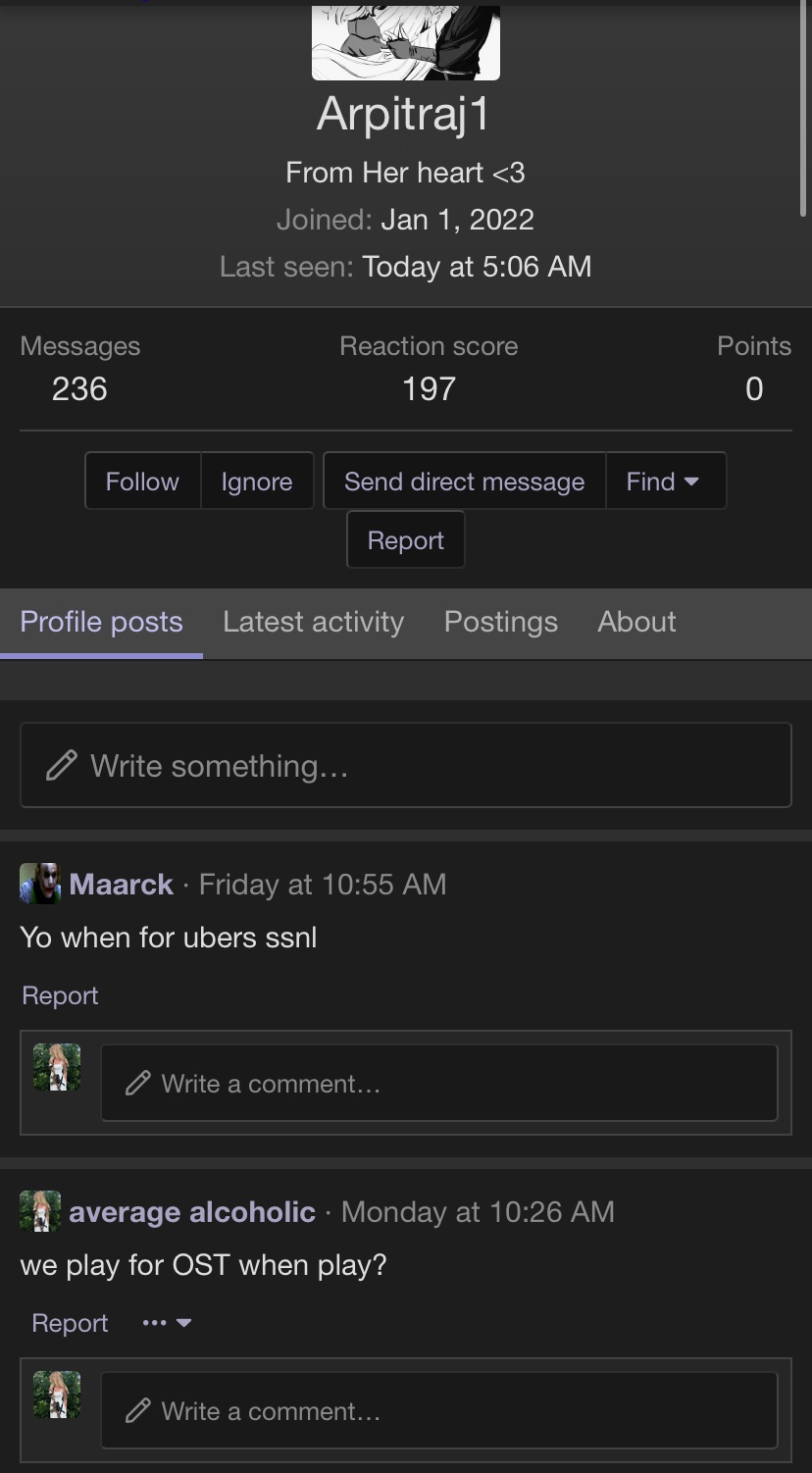The height and width of the screenshot is (1473, 812).
Task: Click the pencil icon in Write something box
Action: (x=62, y=765)
